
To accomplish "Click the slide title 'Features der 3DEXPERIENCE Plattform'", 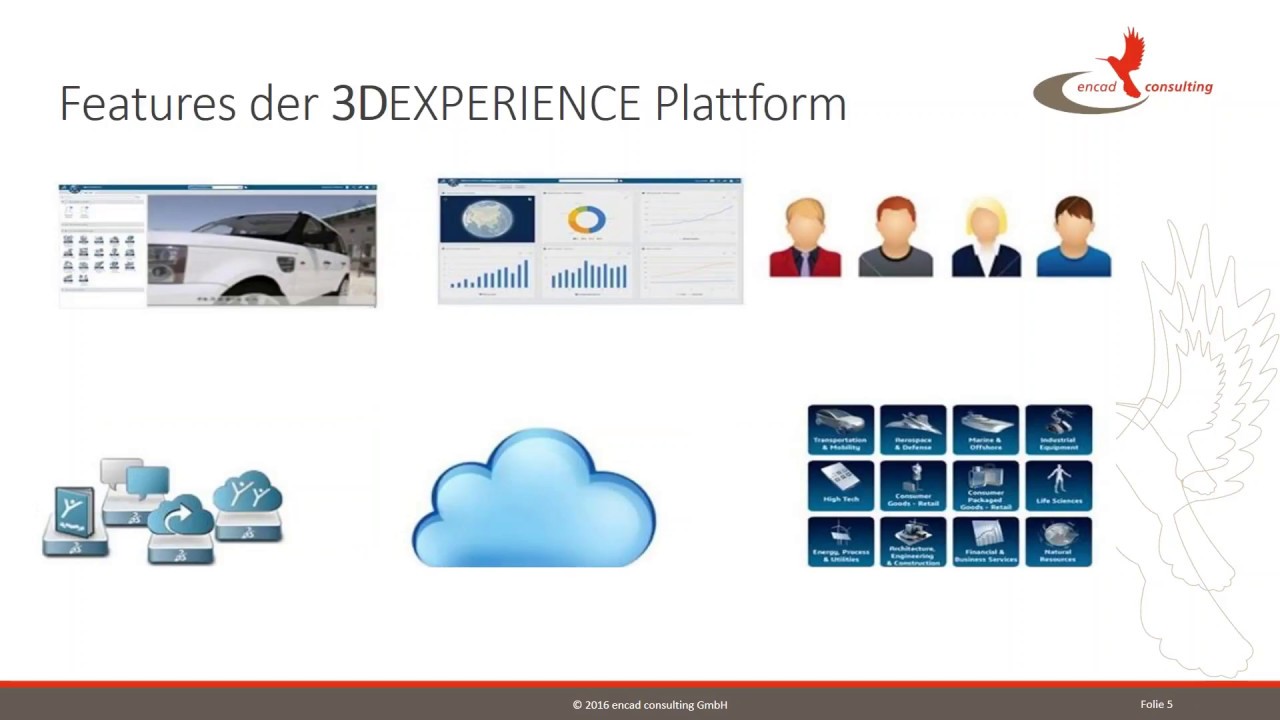I will pyautogui.click(x=453, y=103).
